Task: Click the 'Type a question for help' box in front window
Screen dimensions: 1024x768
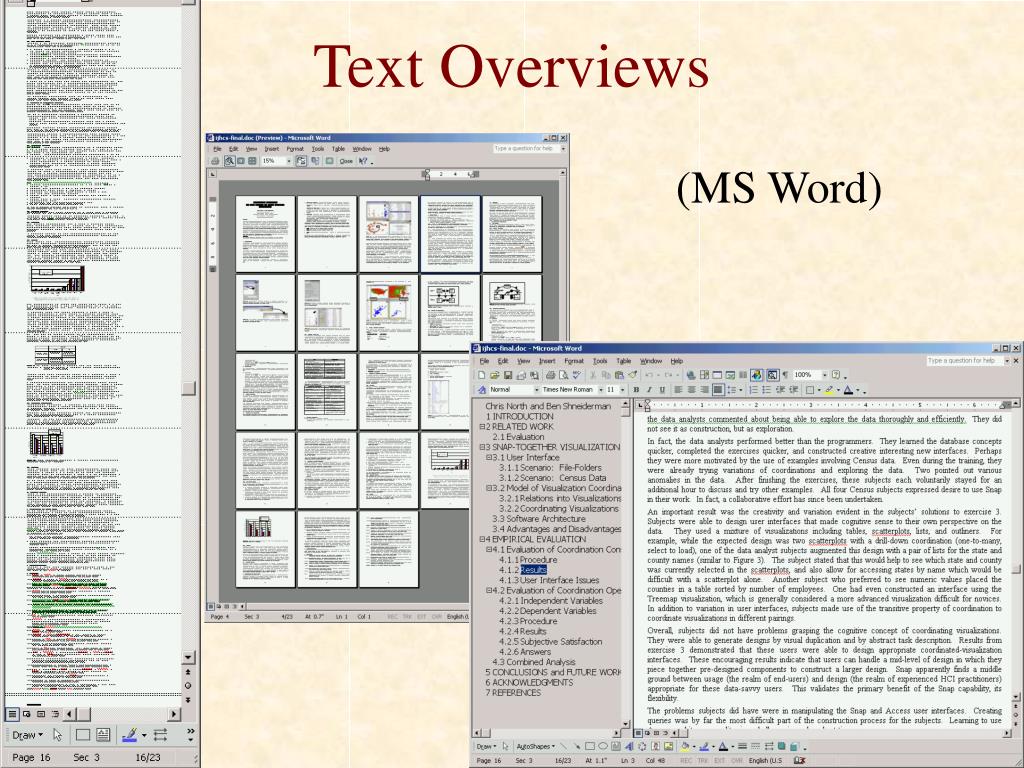Action: pos(963,360)
